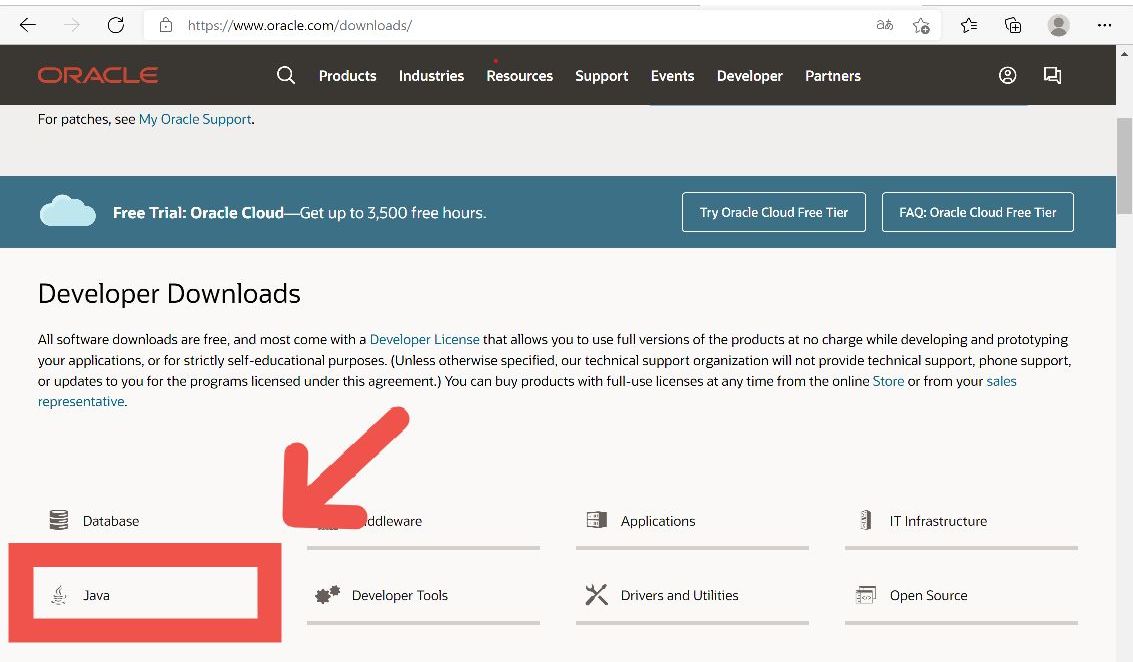Screen dimensions: 1133x662
Task: Click the Free Trial: Oracle Cloud banner text
Action: (x=299, y=212)
